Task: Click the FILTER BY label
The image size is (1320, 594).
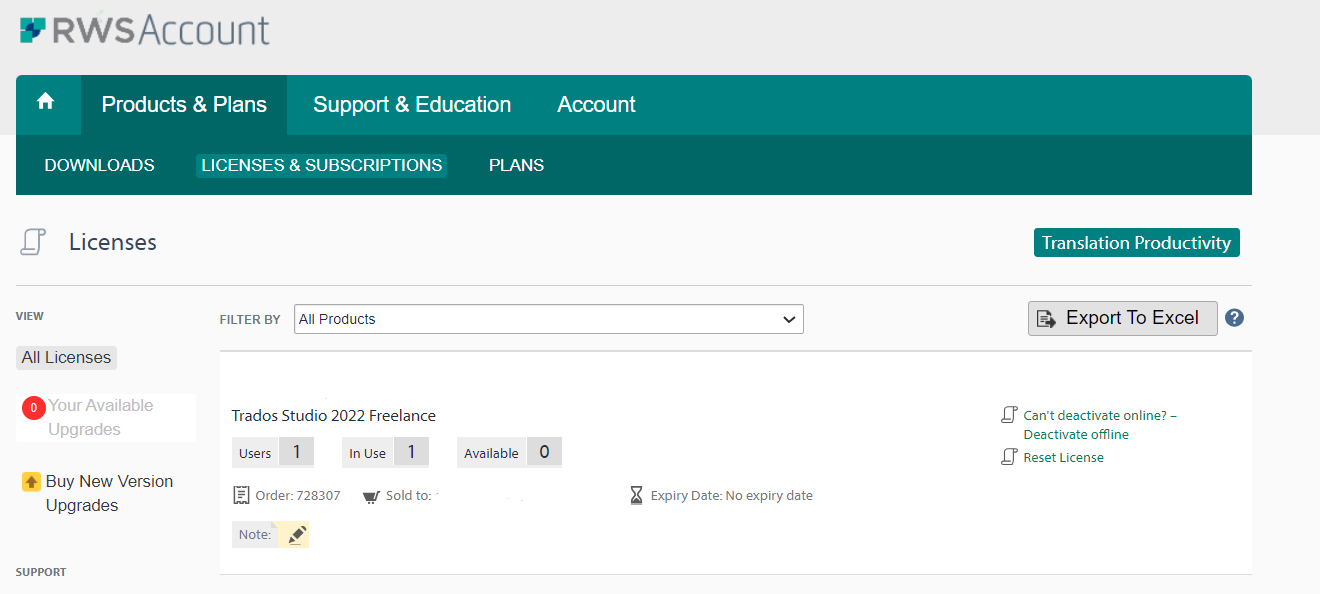Action: tap(250, 320)
